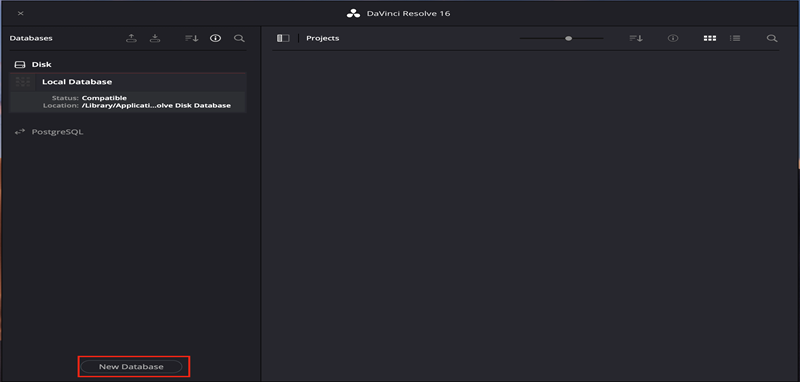Click the database backup upload icon

point(132,38)
